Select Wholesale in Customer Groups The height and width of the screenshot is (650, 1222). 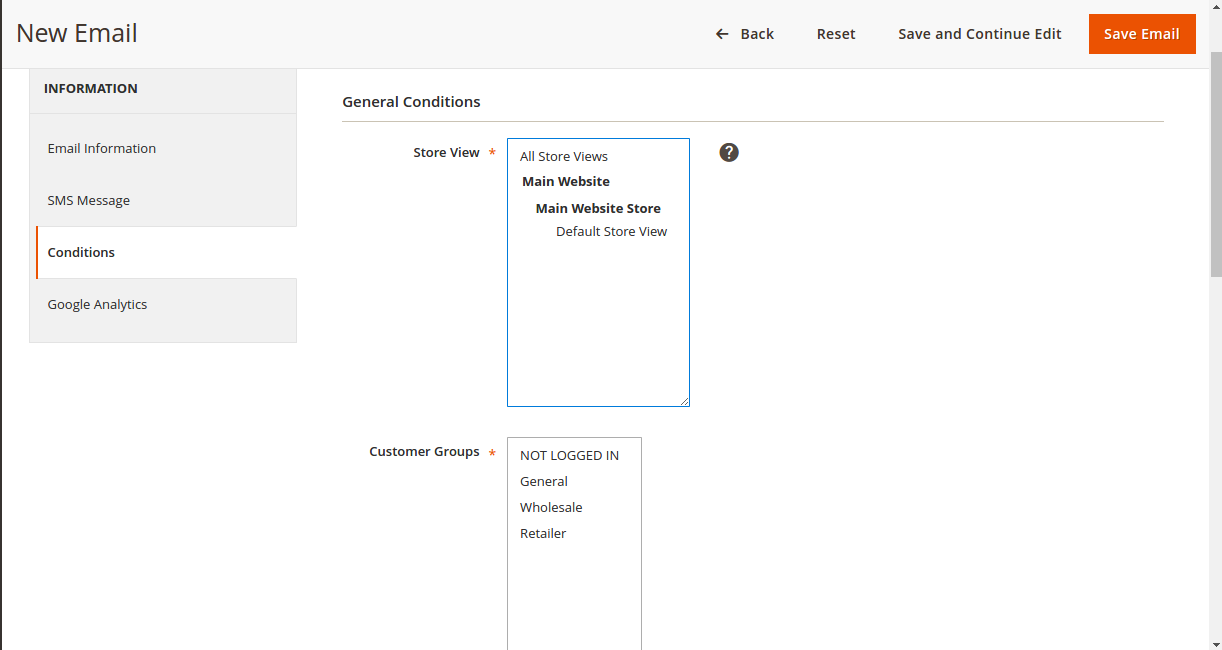[551, 507]
